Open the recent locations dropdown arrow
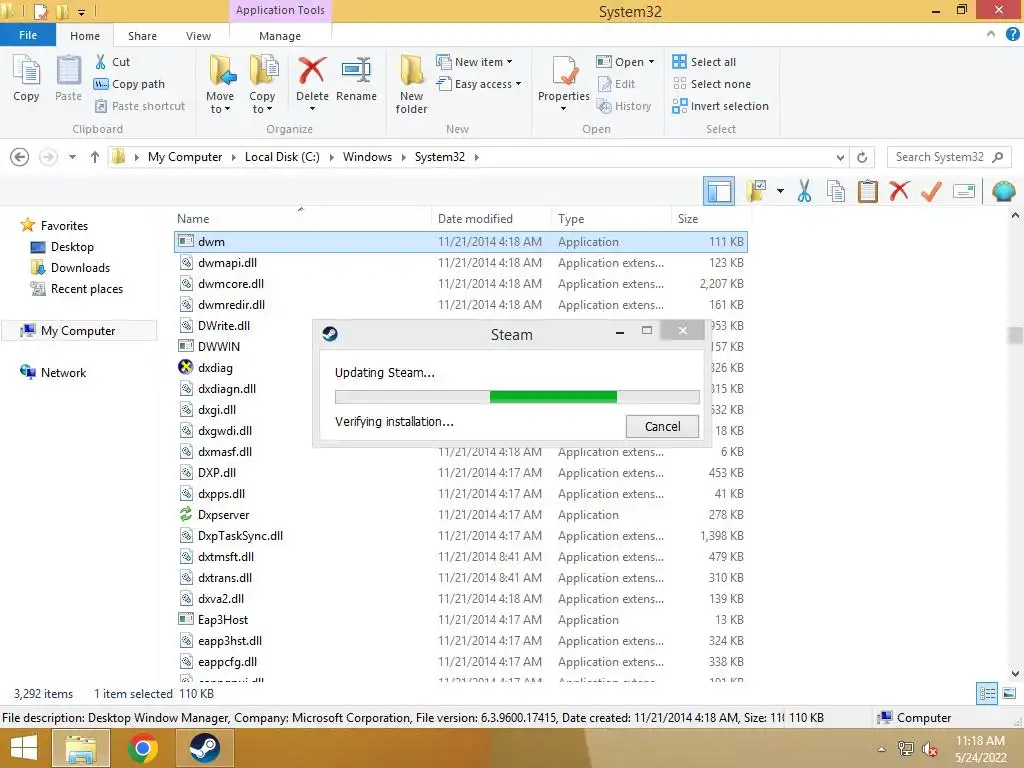Screen dimensions: 1024x768 (72, 157)
